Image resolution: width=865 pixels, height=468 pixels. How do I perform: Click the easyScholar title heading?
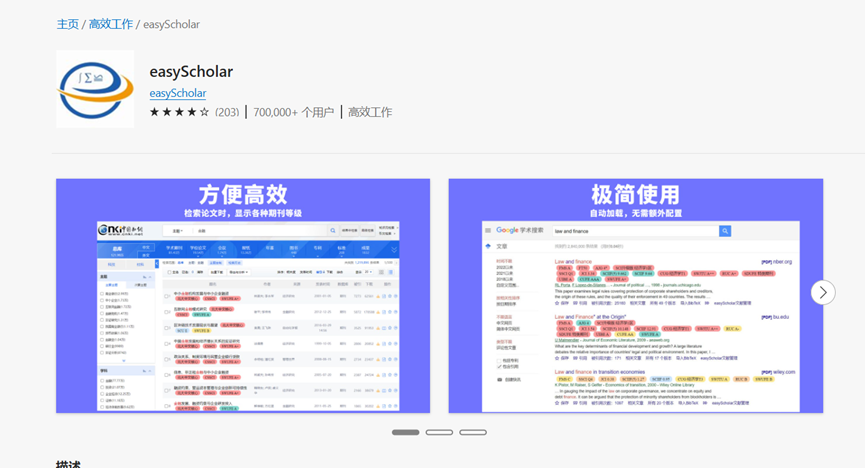coord(191,72)
